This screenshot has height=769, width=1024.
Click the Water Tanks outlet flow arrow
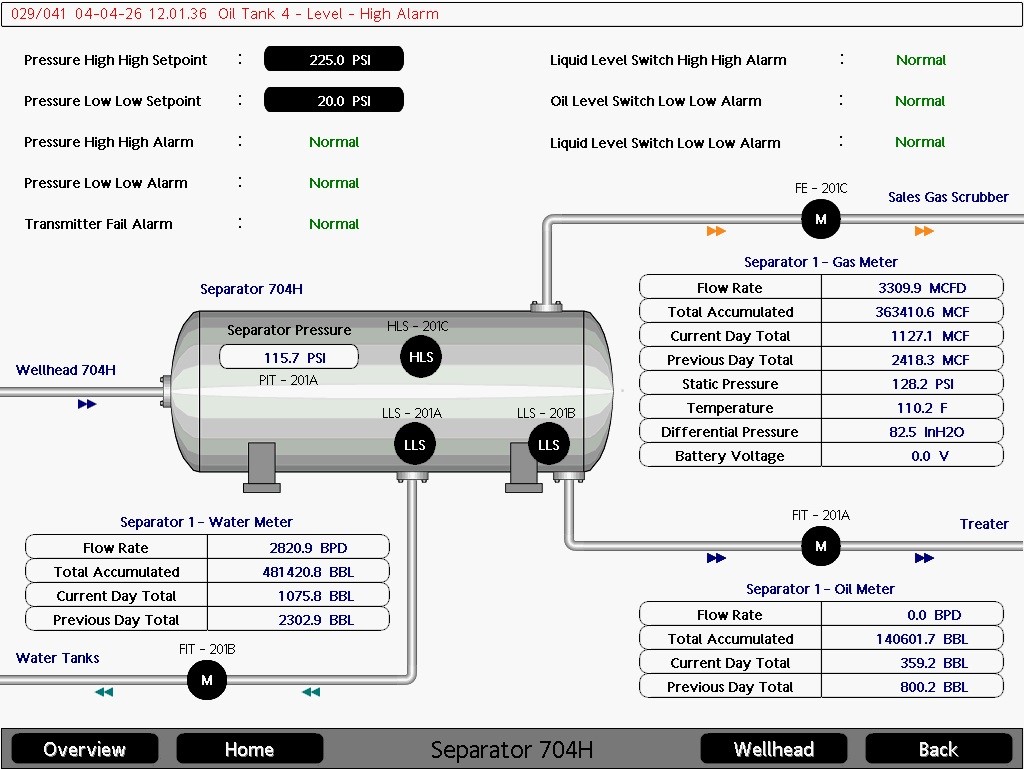[104, 692]
